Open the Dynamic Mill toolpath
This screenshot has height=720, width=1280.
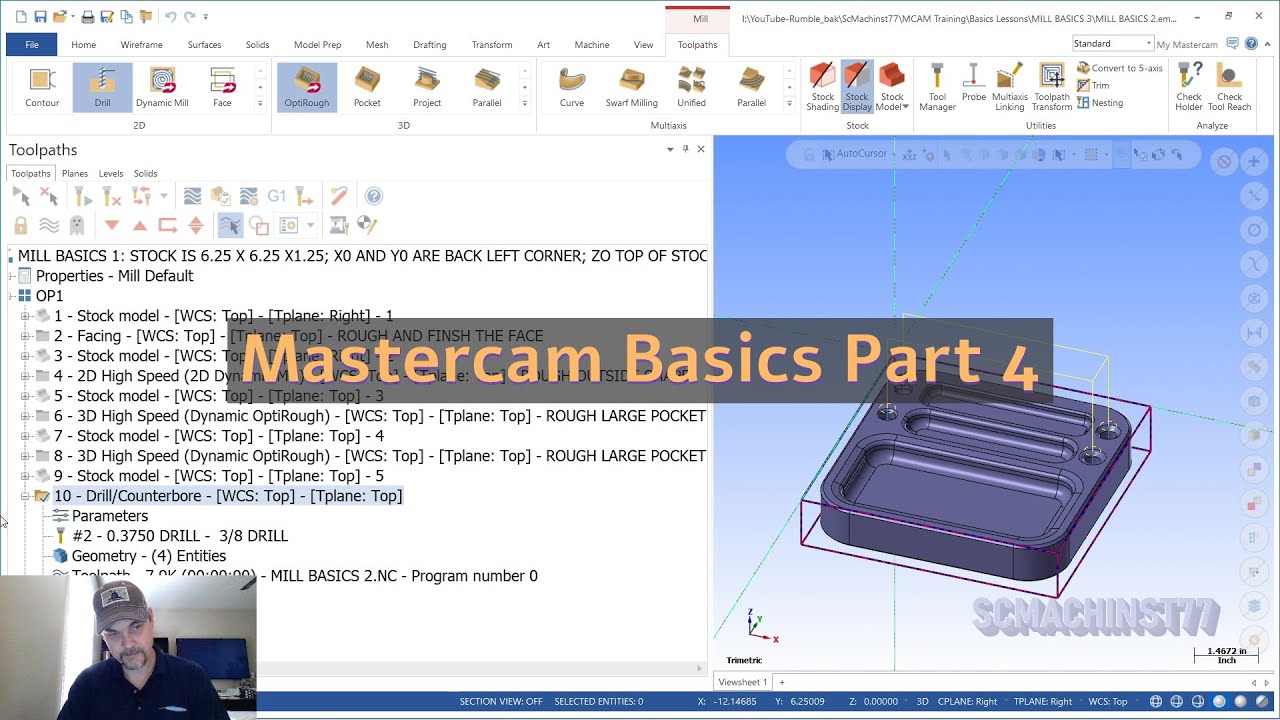click(x=162, y=87)
